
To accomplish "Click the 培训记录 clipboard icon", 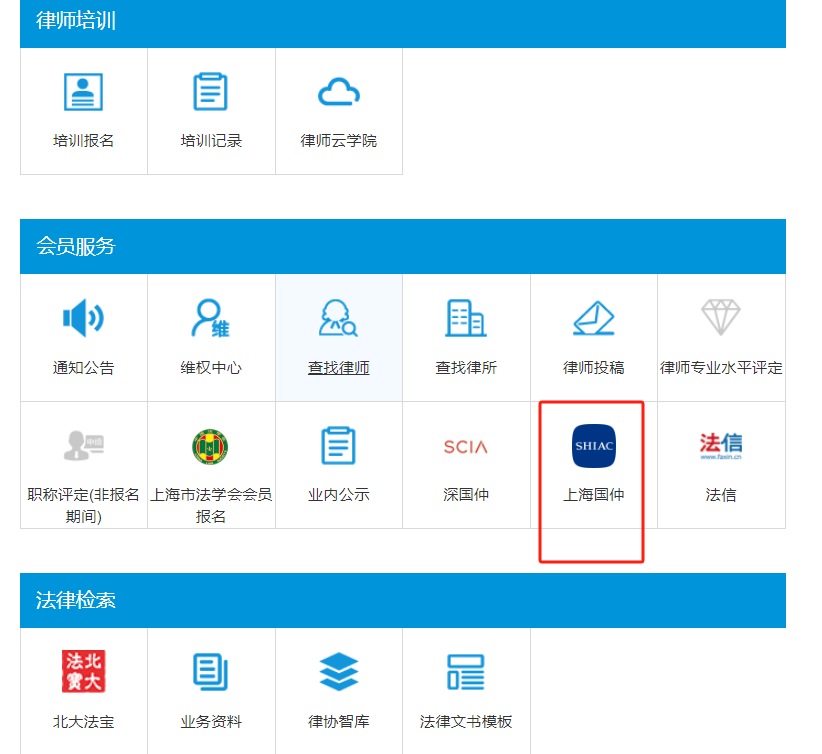I will [x=211, y=92].
